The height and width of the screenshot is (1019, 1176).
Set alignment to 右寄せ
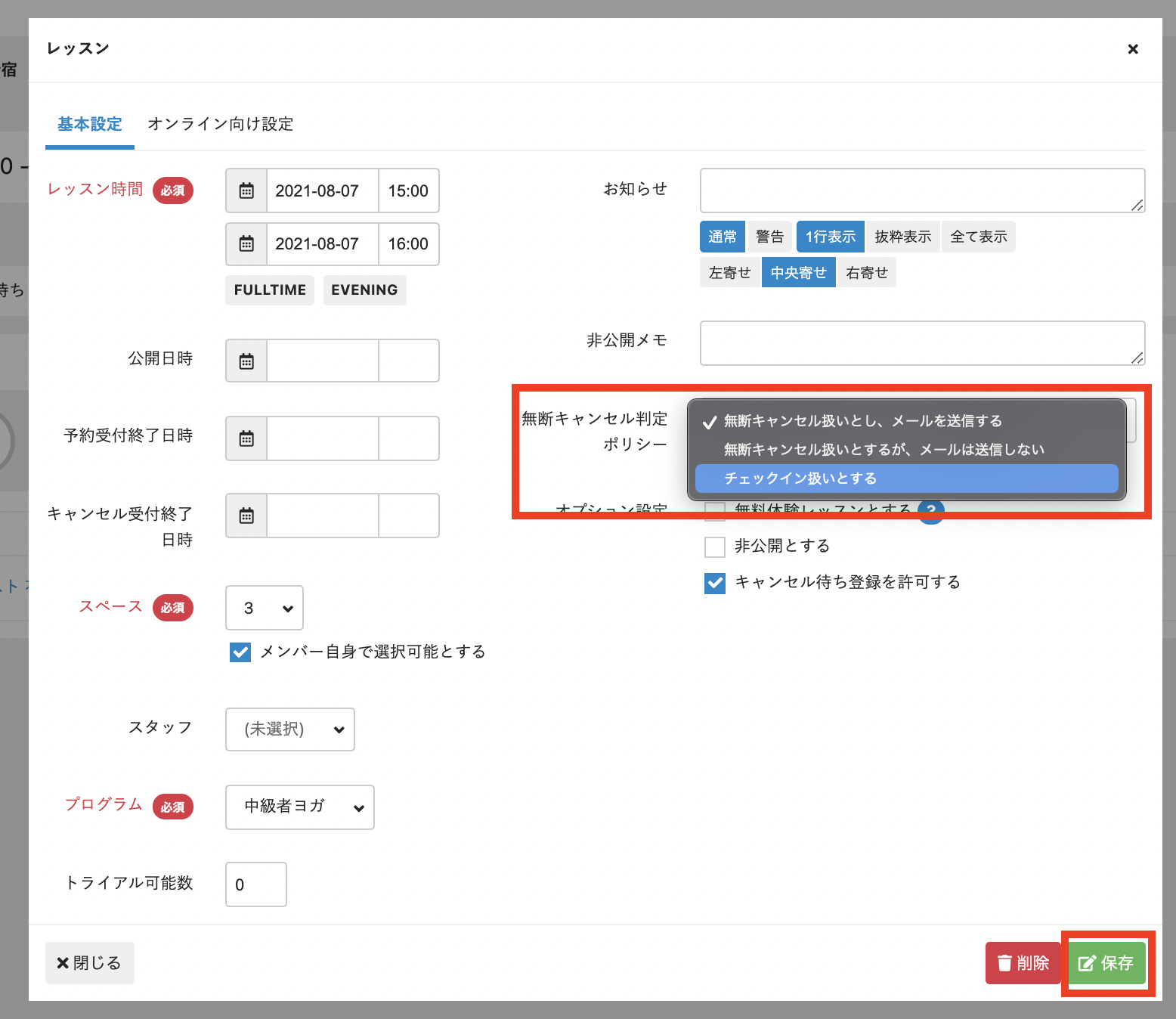point(867,273)
